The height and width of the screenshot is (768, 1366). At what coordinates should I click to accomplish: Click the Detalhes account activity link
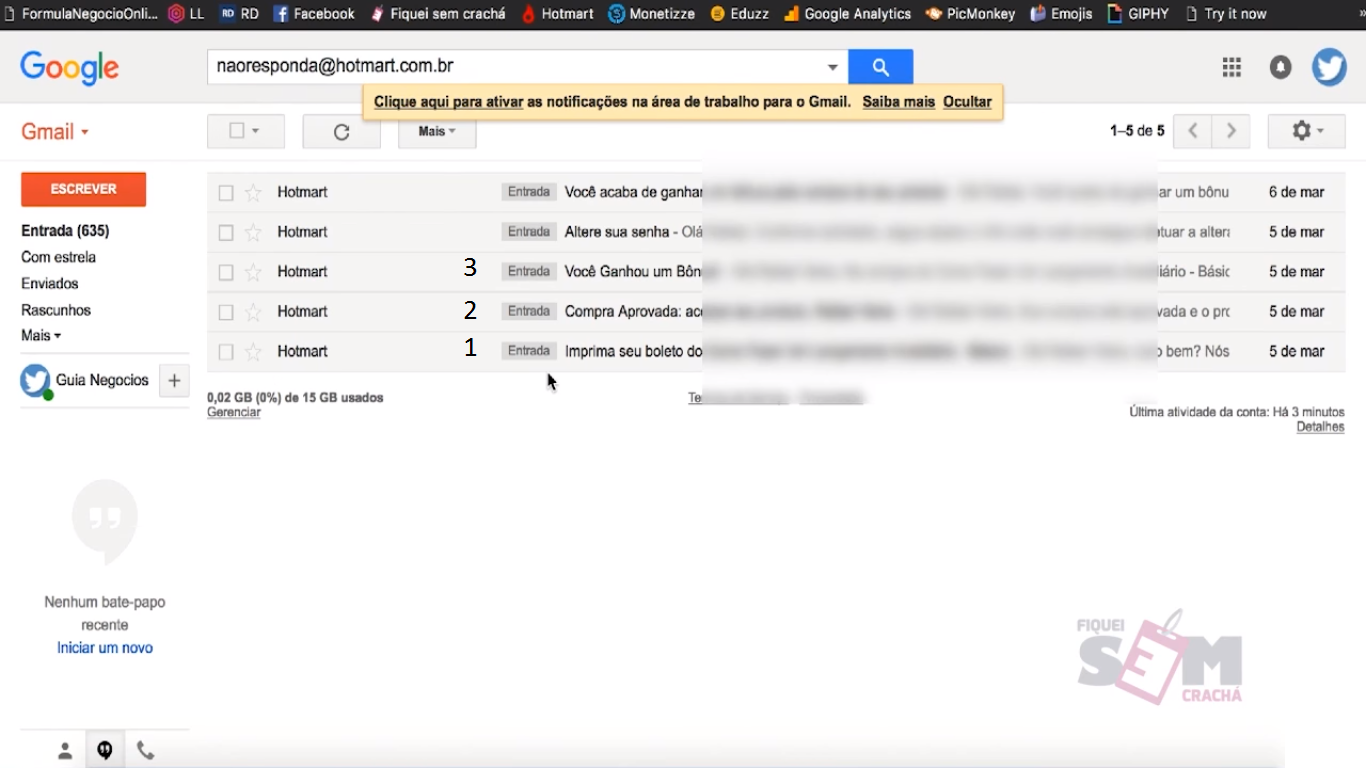[1320, 427]
